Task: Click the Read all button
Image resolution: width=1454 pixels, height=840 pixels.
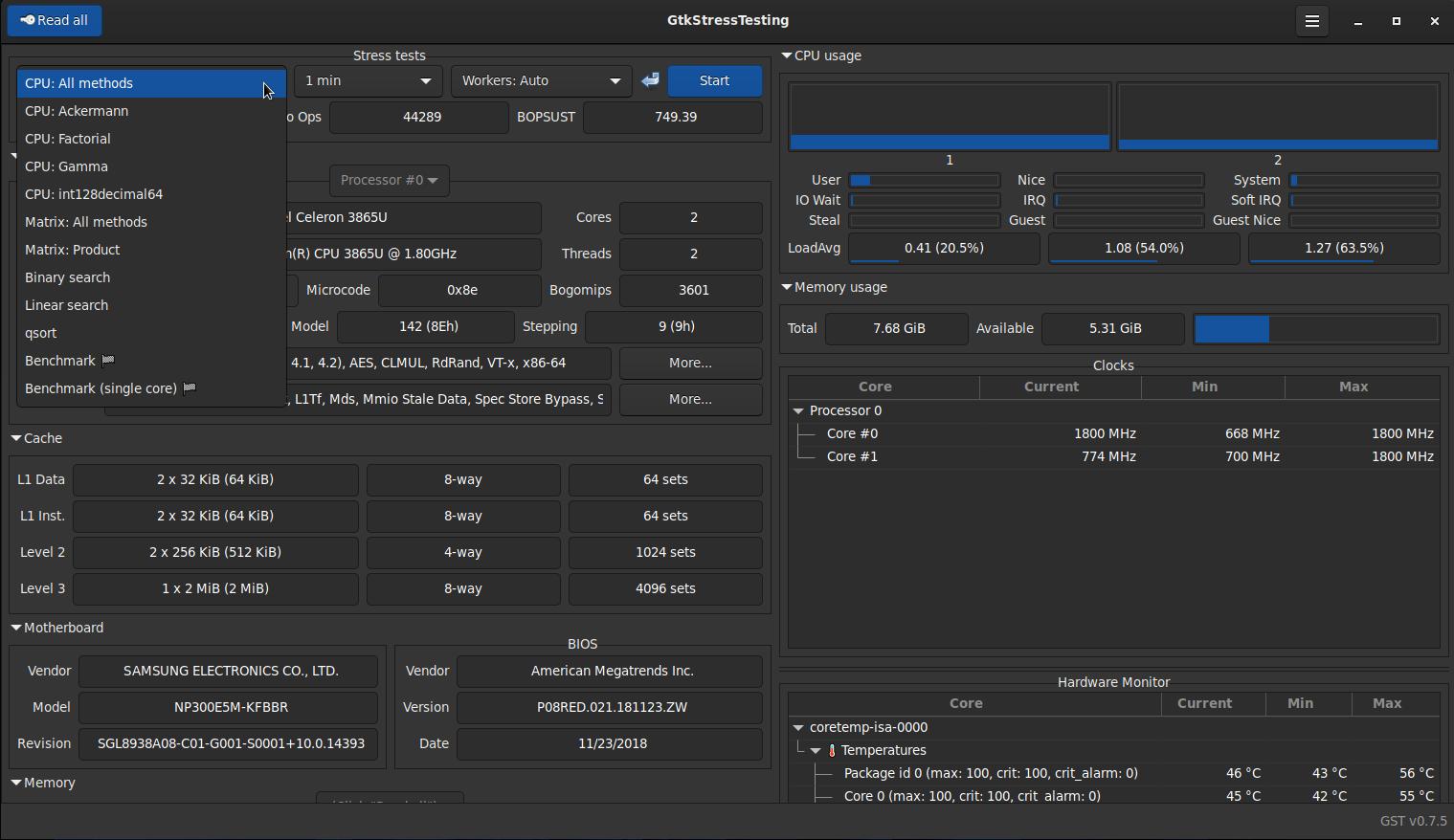Action: pos(55,20)
